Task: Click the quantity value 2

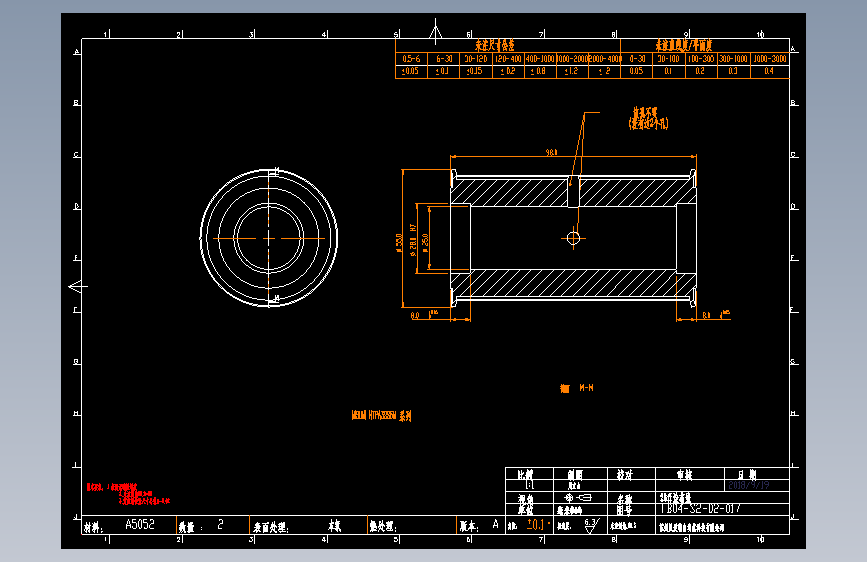Action: pos(220,524)
